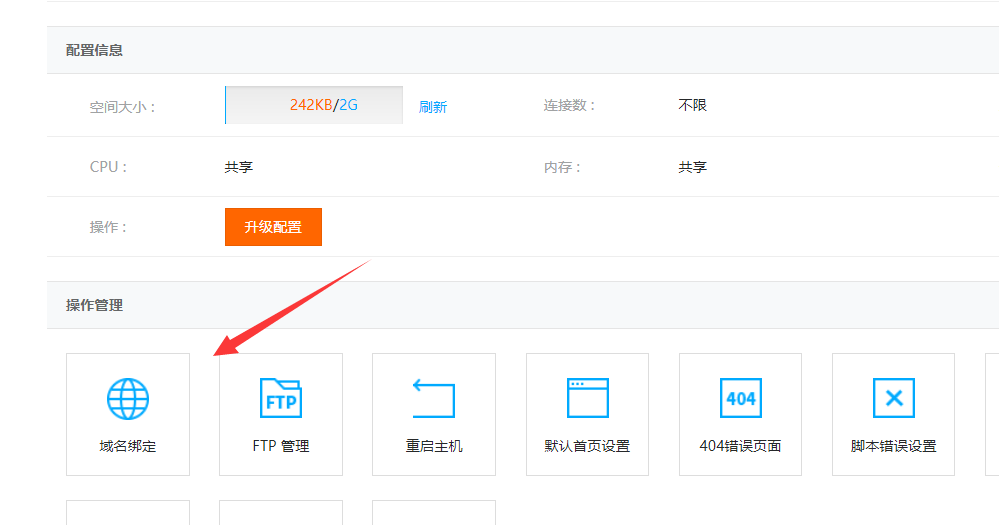Screen dimensions: 999x525
Task: Click the 内存 label
Action: point(562,167)
